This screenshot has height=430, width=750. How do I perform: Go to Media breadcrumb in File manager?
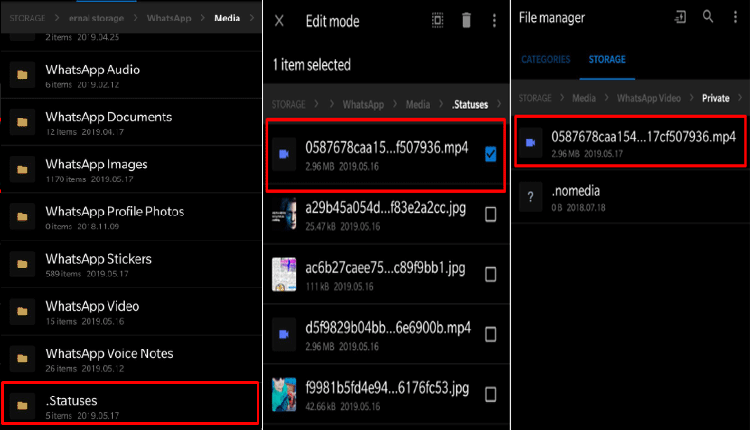point(584,98)
